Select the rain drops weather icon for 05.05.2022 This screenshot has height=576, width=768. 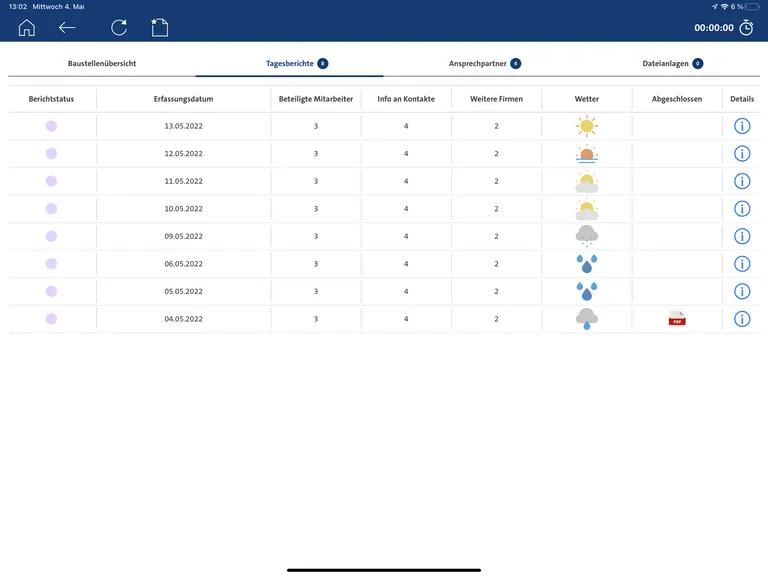coord(587,291)
